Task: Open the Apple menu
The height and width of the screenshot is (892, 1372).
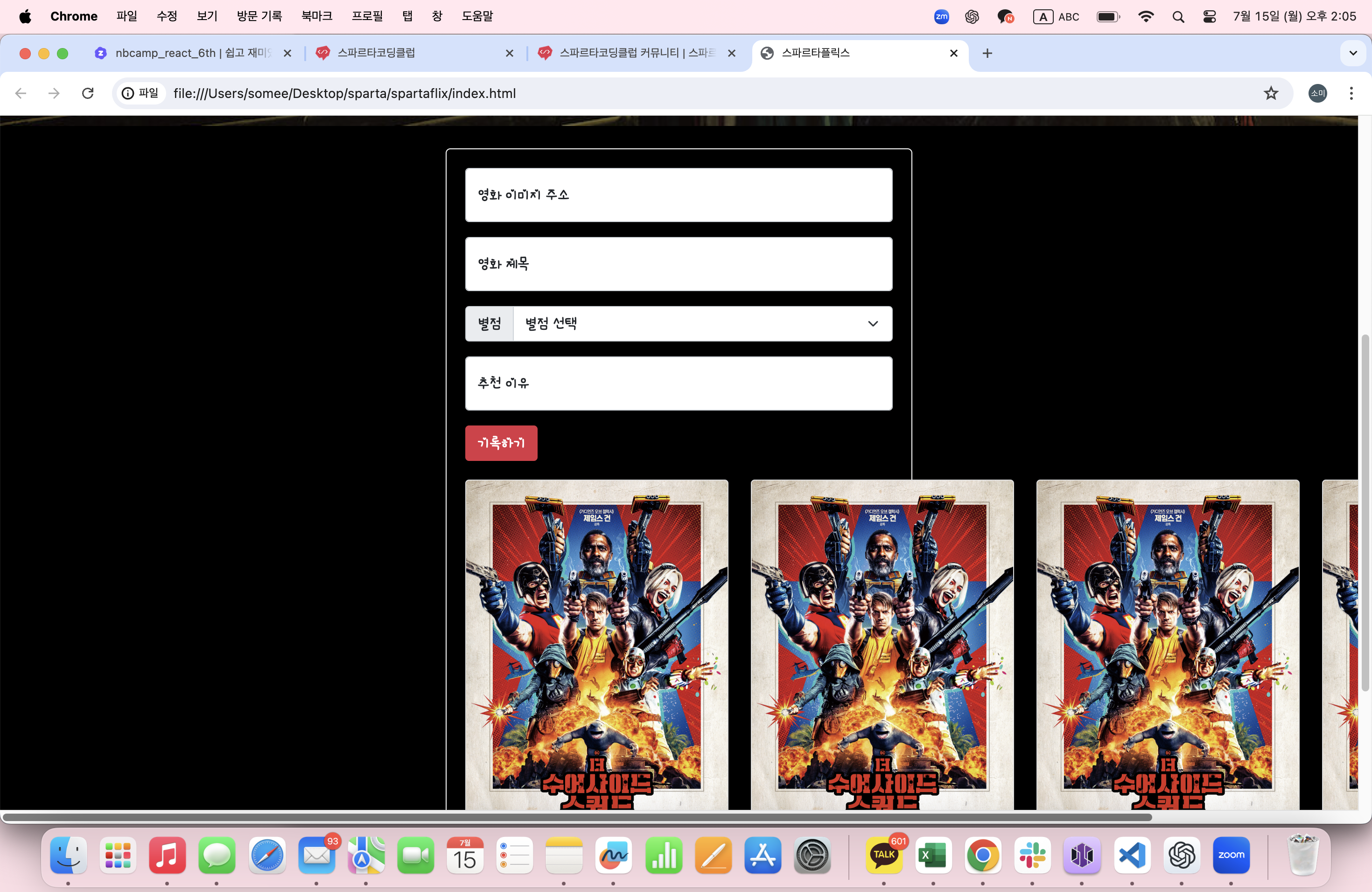Action: point(25,16)
